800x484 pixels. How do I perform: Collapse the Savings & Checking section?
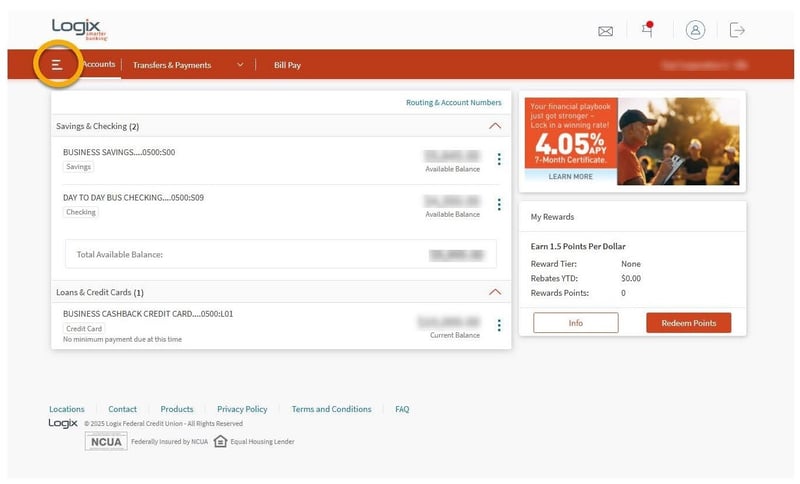click(x=494, y=127)
